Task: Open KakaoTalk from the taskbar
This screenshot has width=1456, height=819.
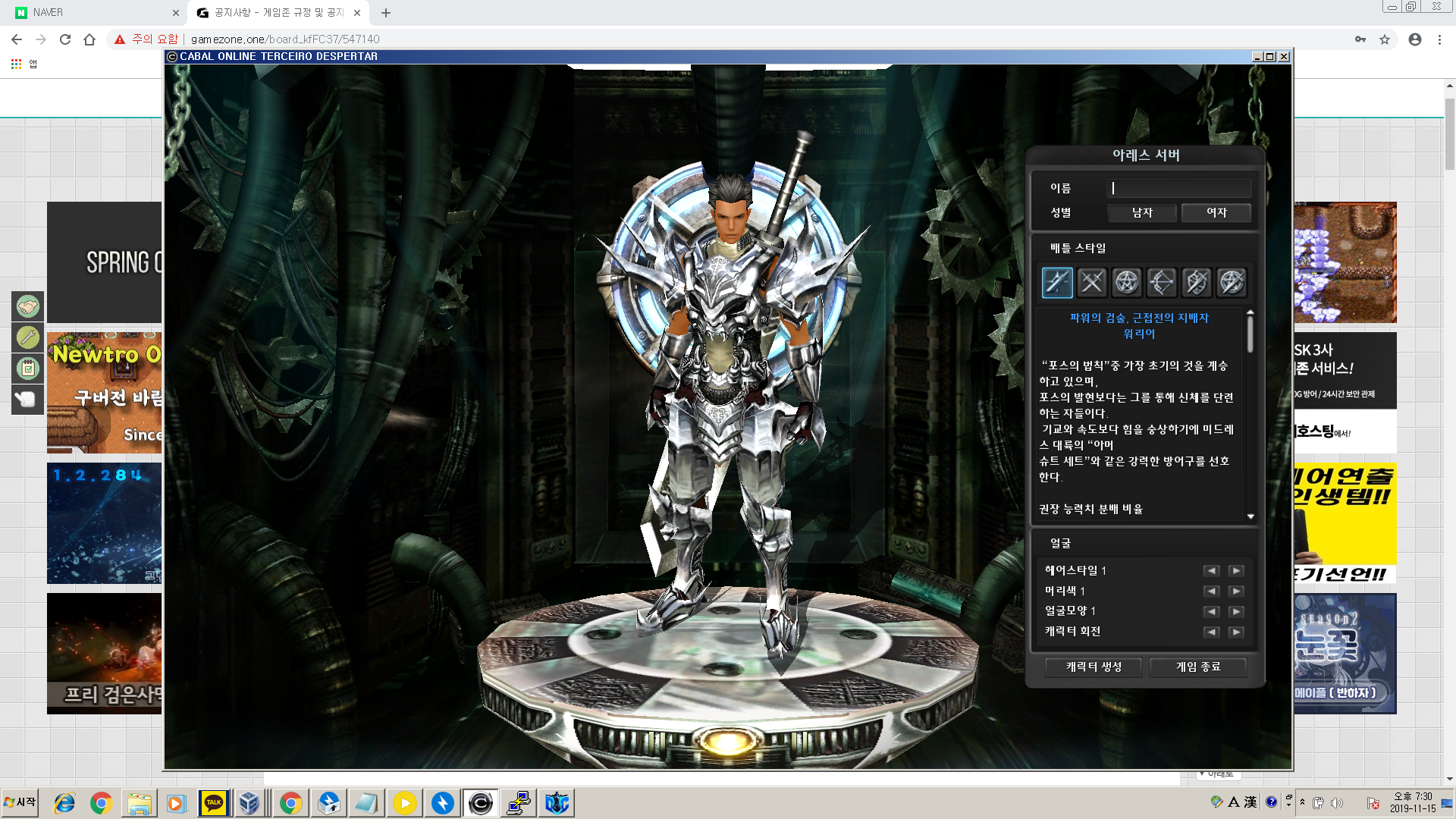Action: tap(214, 802)
